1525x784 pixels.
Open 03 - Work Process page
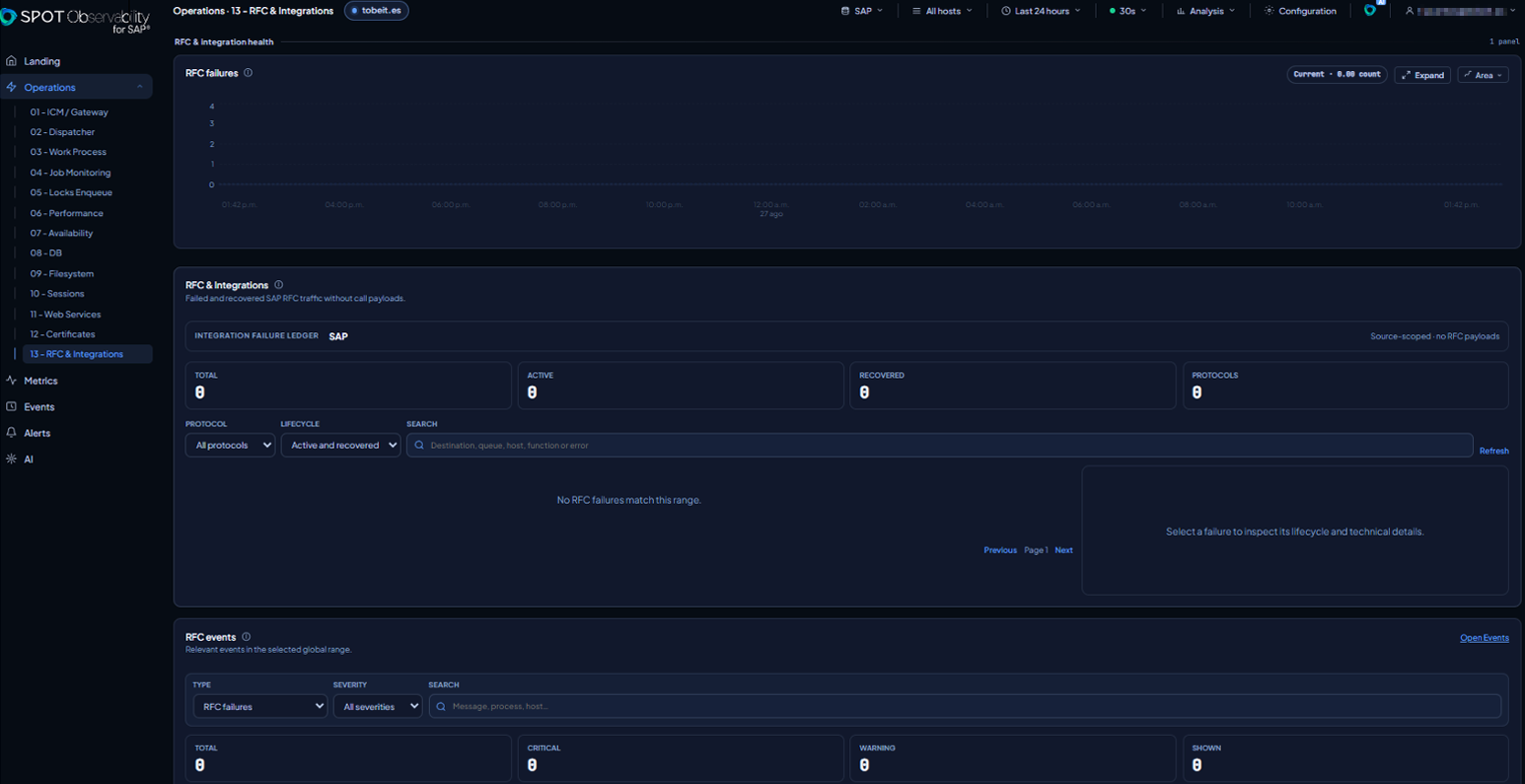click(x=68, y=152)
